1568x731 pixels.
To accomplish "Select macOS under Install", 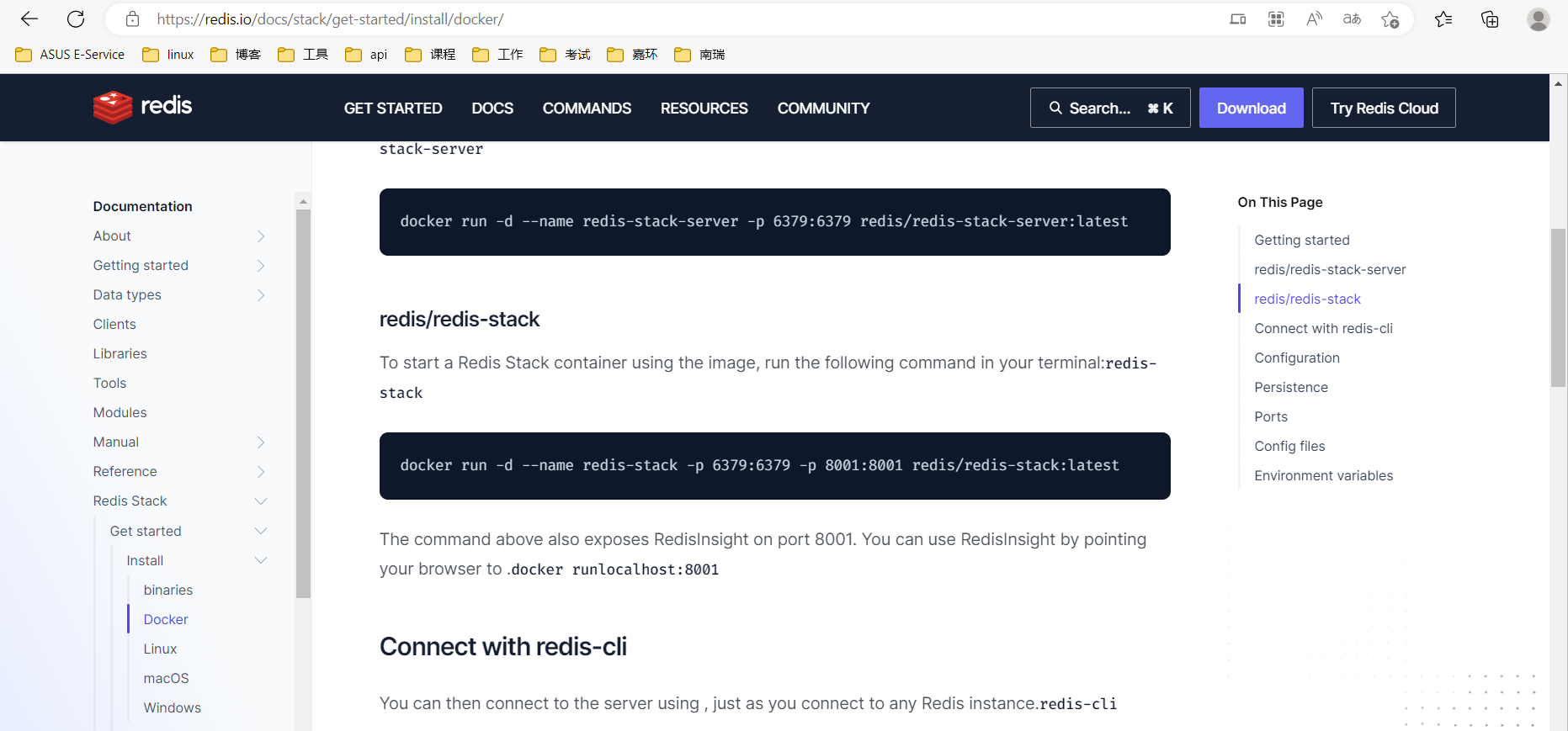I will coord(166,679).
